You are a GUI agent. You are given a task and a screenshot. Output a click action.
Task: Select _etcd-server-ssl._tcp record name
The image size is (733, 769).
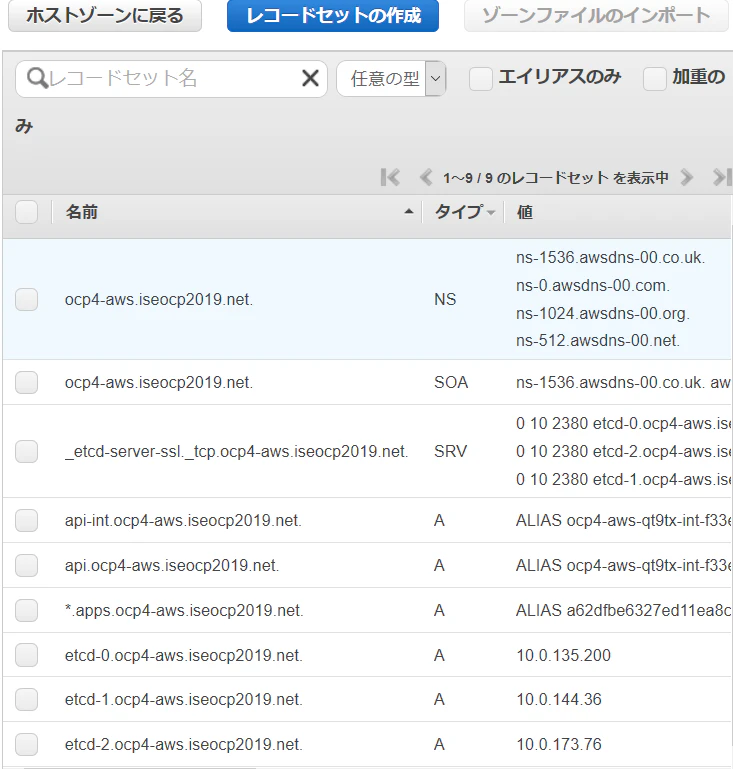pos(236,451)
